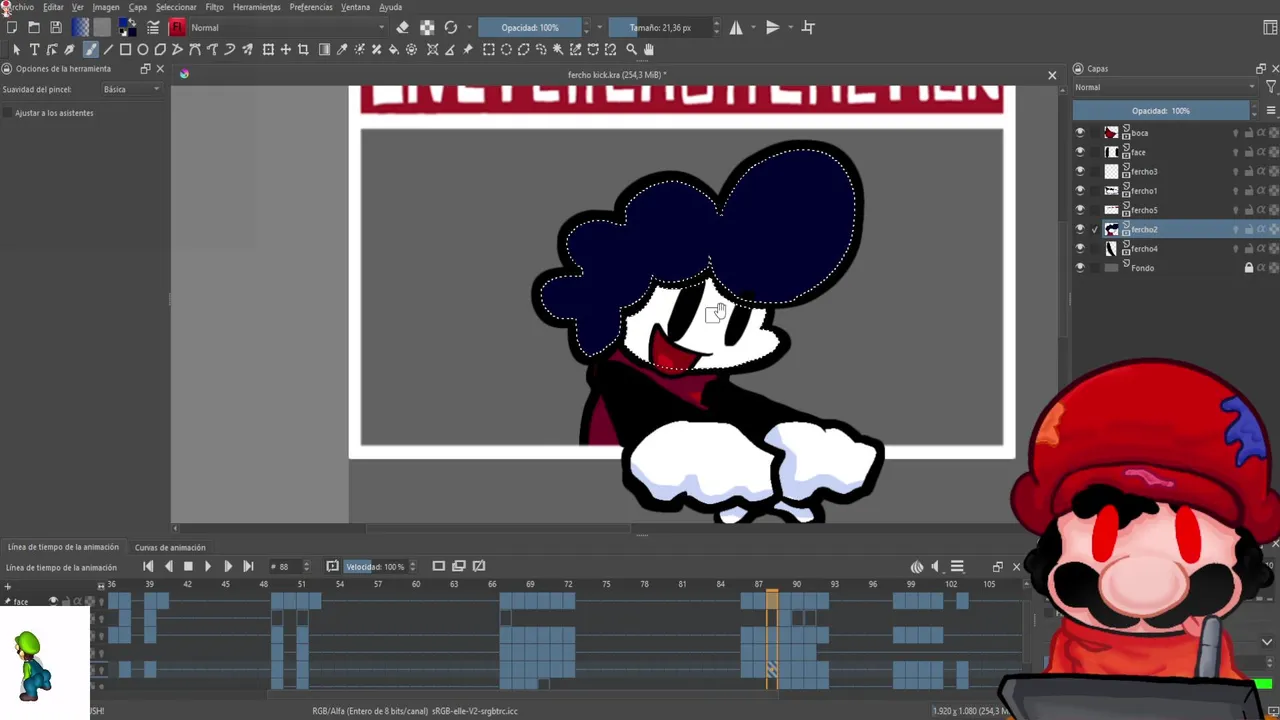Open 'Suavidad del pincel' Básica dropdown
1280x720 pixels.
click(131, 89)
